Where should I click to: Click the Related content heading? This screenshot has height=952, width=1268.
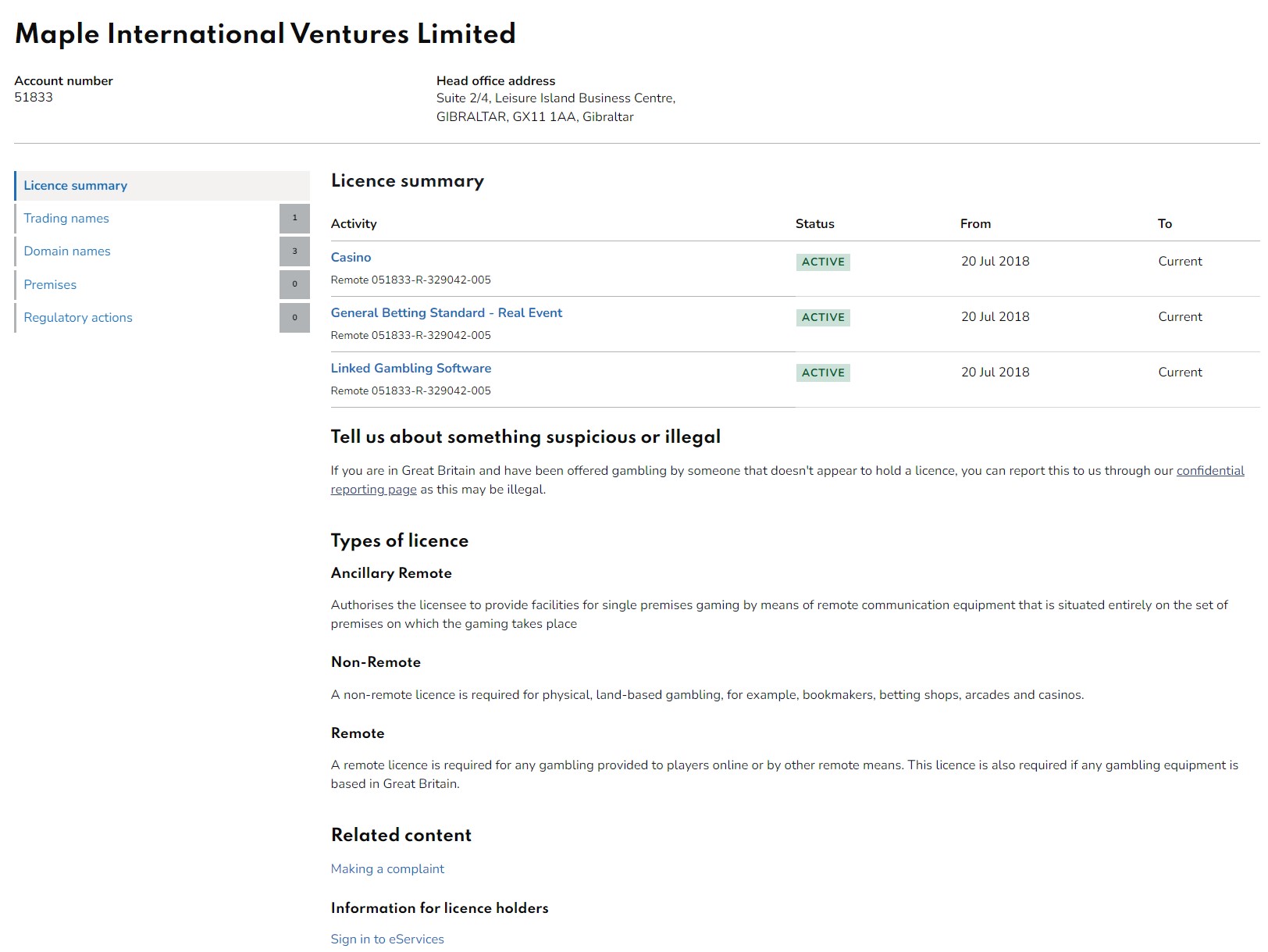[401, 836]
